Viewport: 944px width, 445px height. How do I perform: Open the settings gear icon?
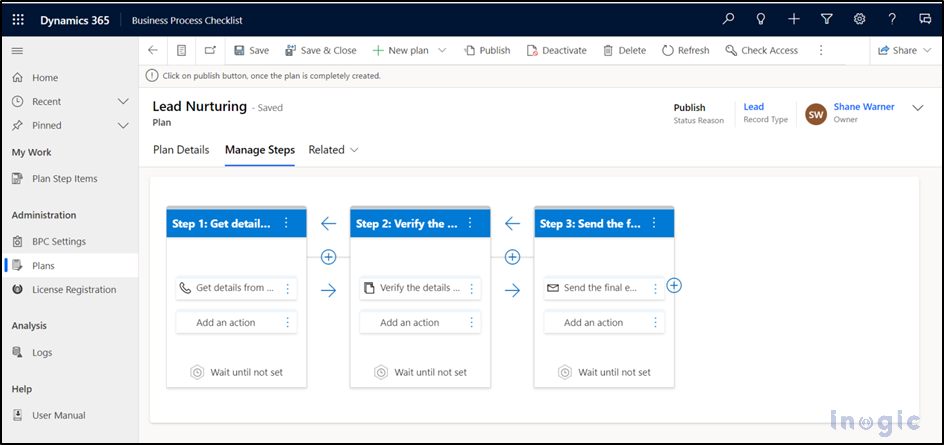point(859,20)
